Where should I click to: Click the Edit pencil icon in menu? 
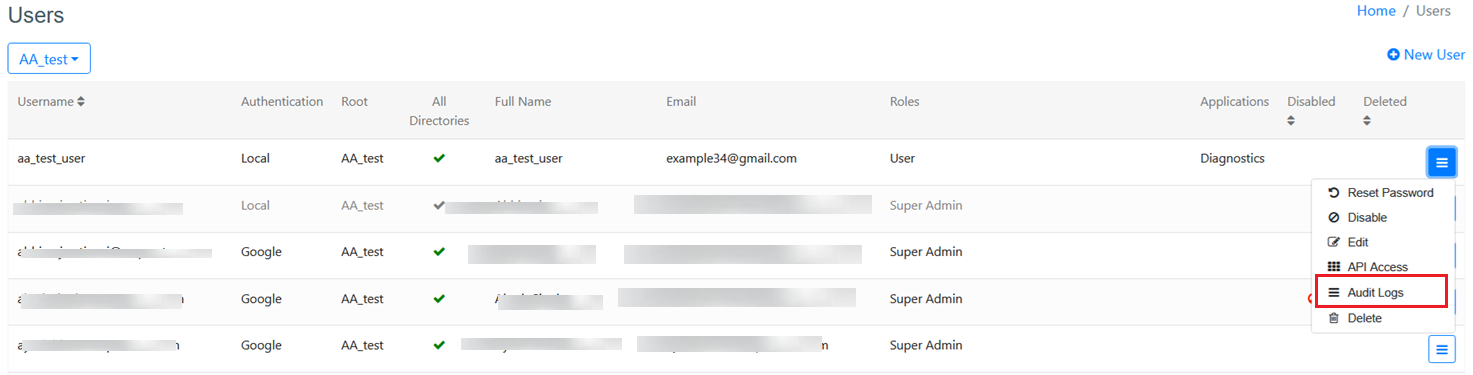tap(1333, 242)
